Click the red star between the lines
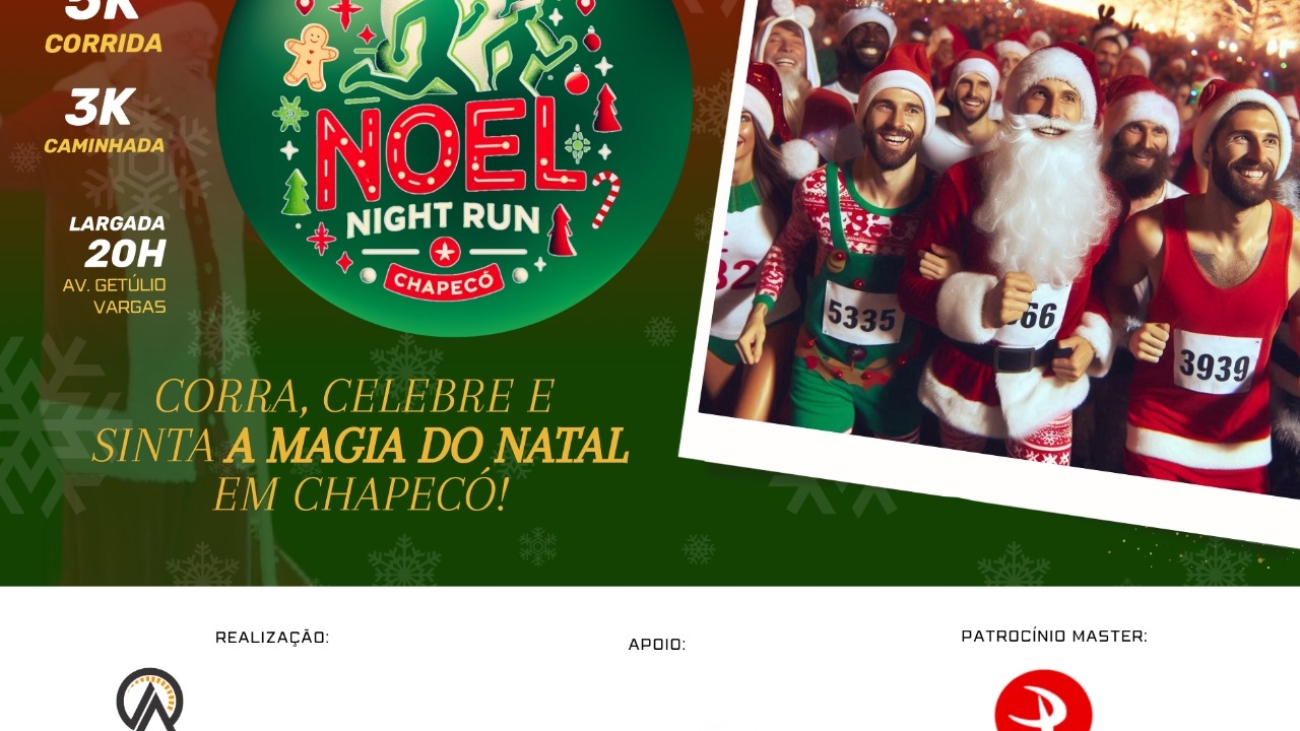Image resolution: width=1300 pixels, height=731 pixels. coord(445,251)
